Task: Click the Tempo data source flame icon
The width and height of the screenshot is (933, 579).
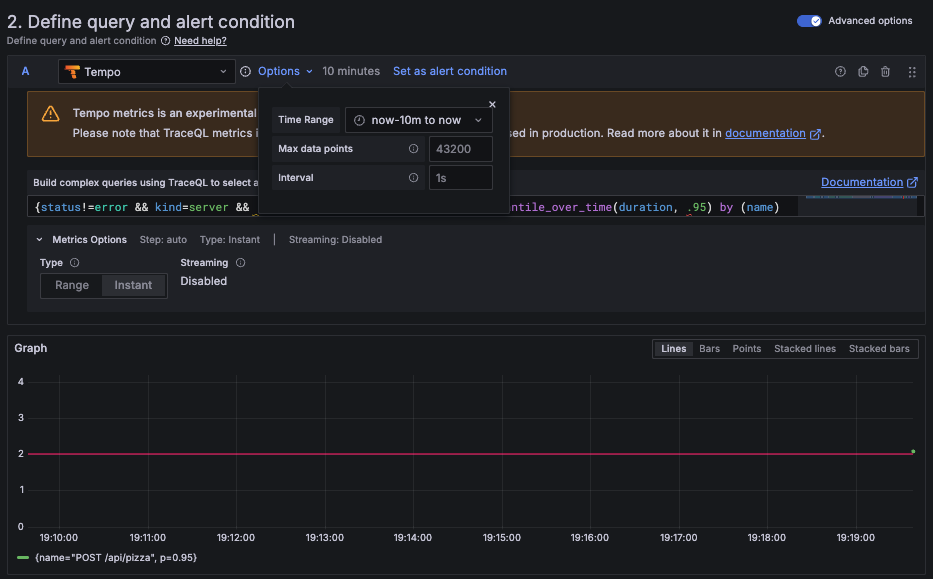Action: pyautogui.click(x=70, y=71)
